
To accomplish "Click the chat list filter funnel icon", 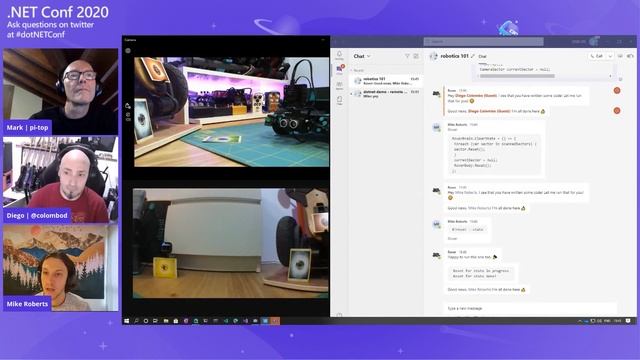I will coord(407,56).
